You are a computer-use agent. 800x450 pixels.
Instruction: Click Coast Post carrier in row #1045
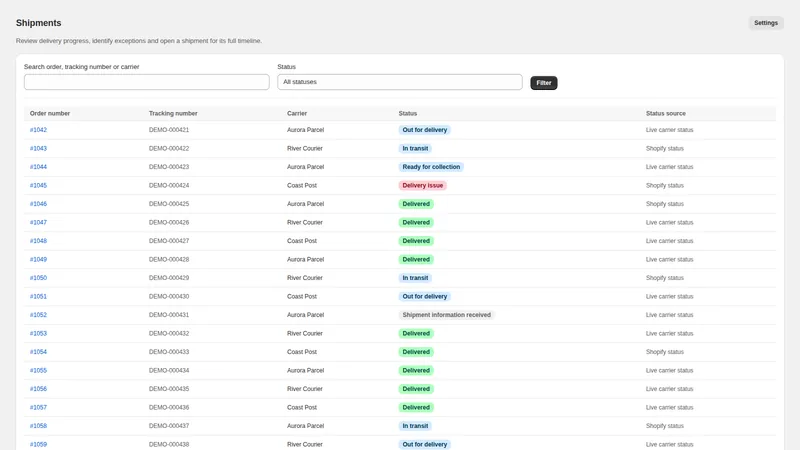[x=302, y=186]
